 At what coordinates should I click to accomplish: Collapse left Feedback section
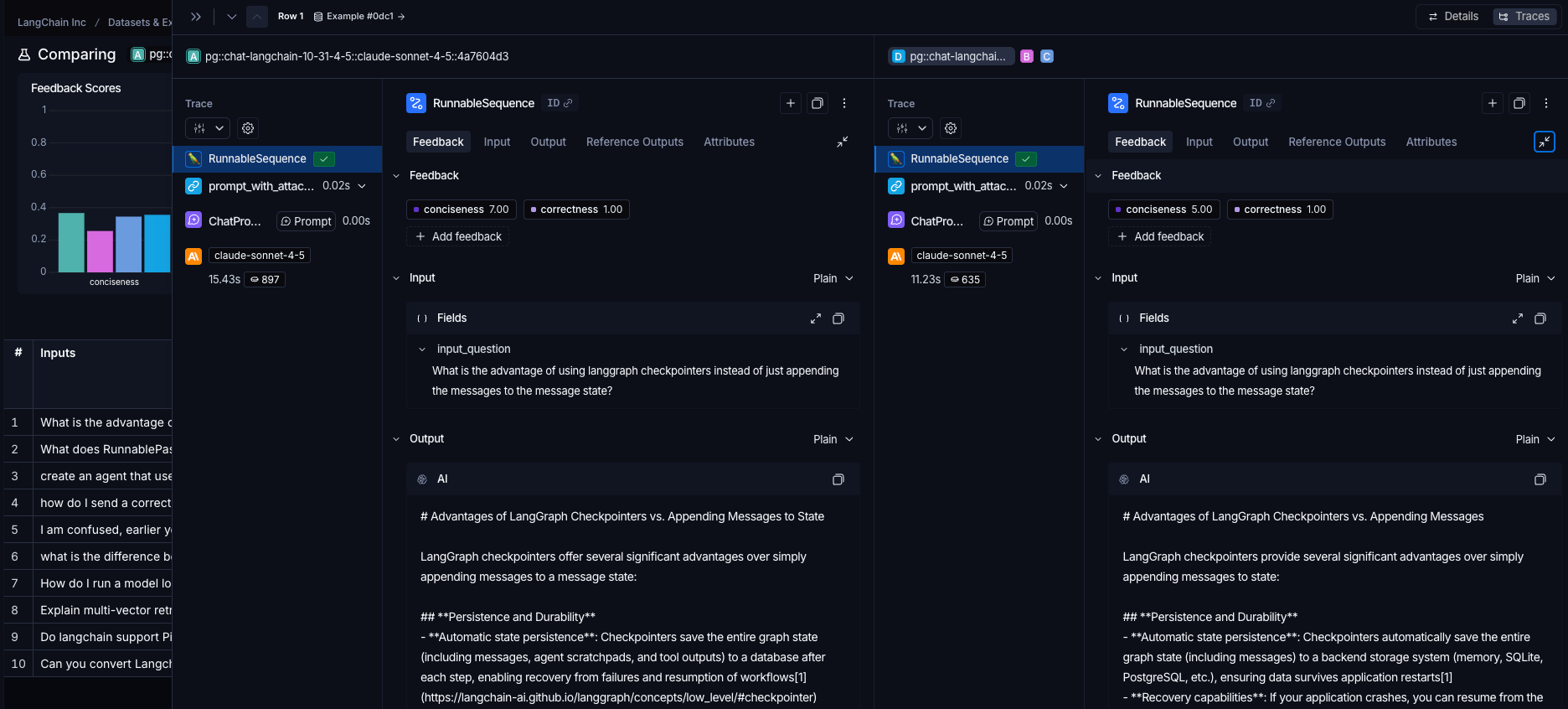click(x=396, y=176)
